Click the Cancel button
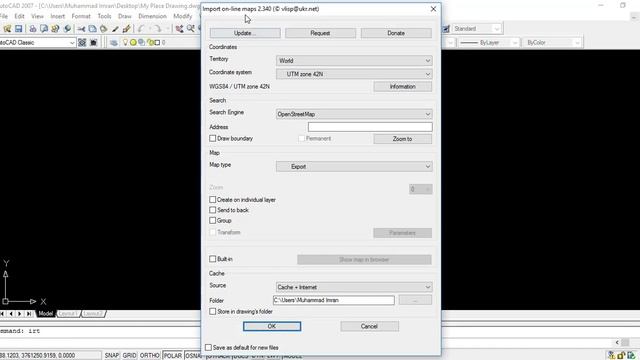The image size is (640, 360). tap(369, 326)
